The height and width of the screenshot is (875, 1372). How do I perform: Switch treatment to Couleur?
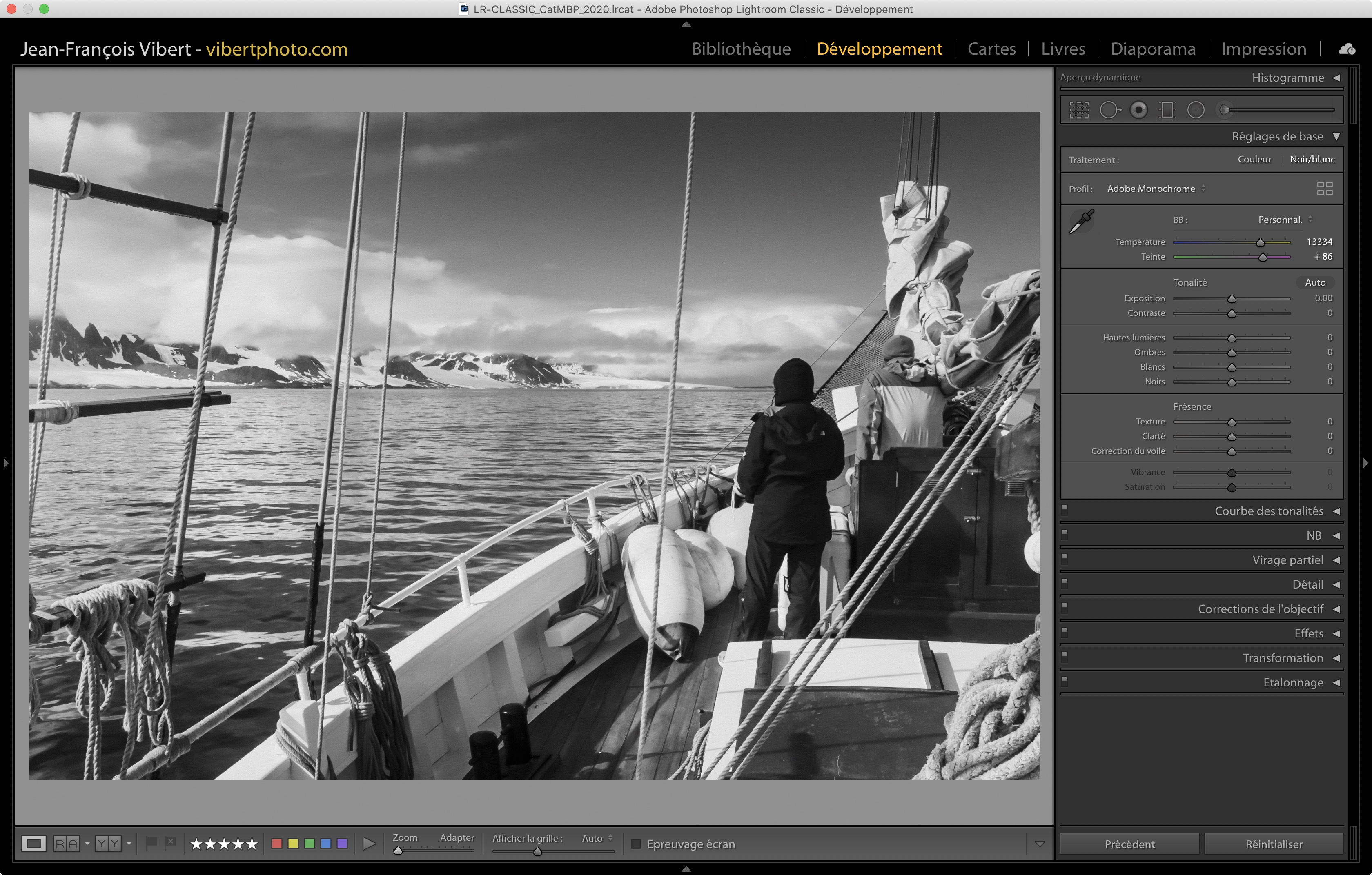tap(1254, 160)
